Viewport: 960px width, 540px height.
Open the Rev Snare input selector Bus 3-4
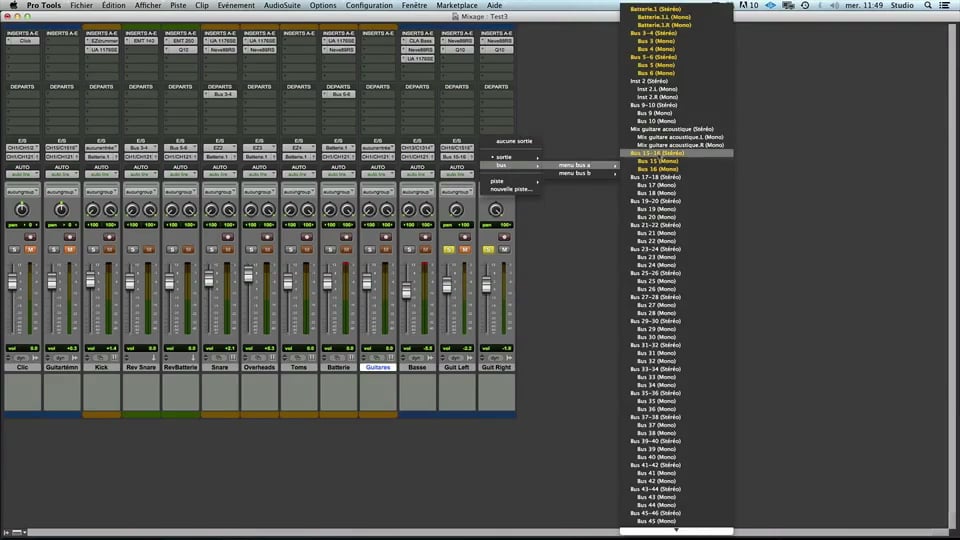[x=141, y=148]
